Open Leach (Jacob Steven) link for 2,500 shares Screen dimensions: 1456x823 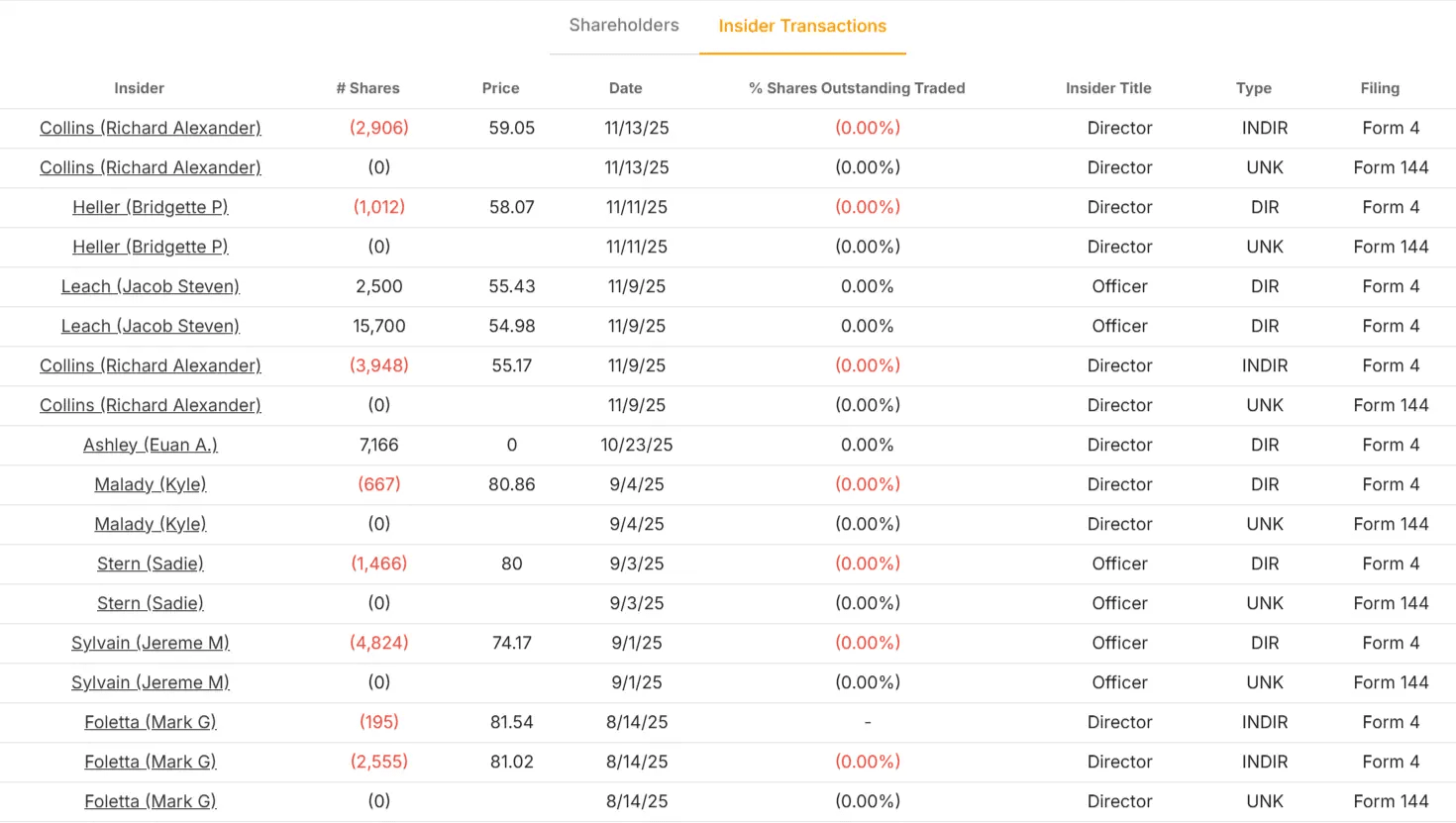point(151,286)
